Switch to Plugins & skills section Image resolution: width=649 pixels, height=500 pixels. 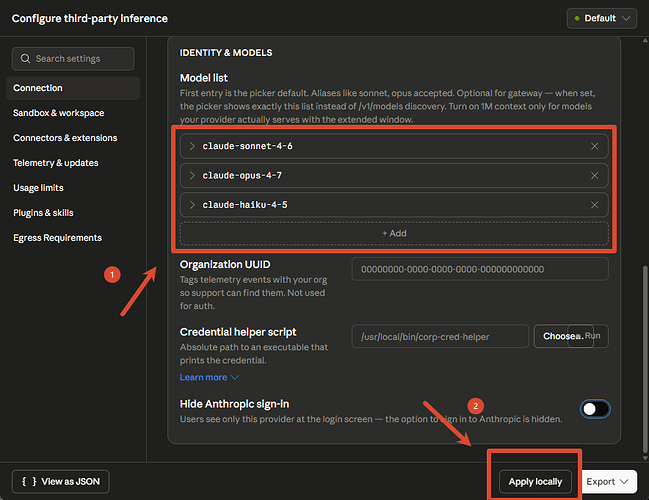point(43,213)
